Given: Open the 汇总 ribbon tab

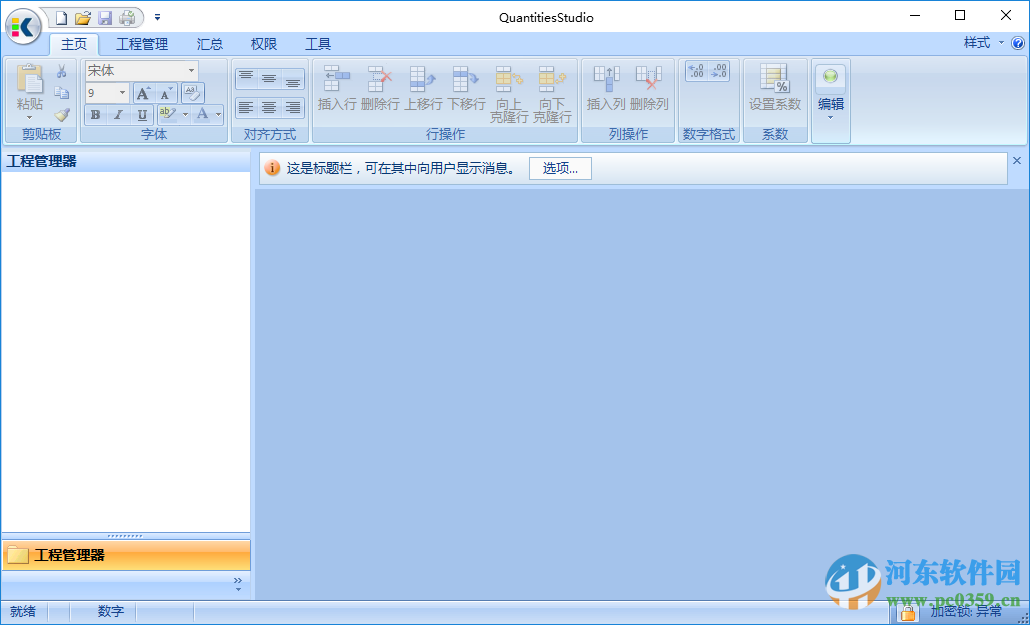Looking at the screenshot, I should point(210,44).
